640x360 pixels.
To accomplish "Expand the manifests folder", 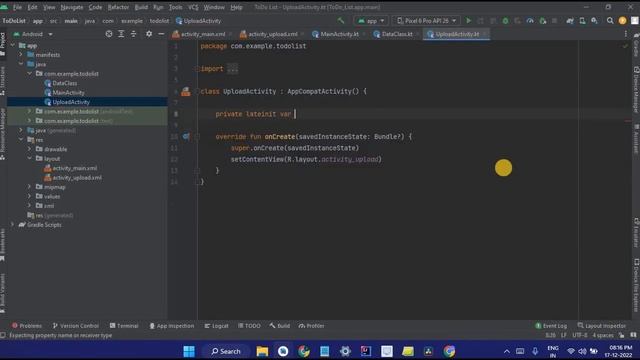I will click(x=21, y=54).
